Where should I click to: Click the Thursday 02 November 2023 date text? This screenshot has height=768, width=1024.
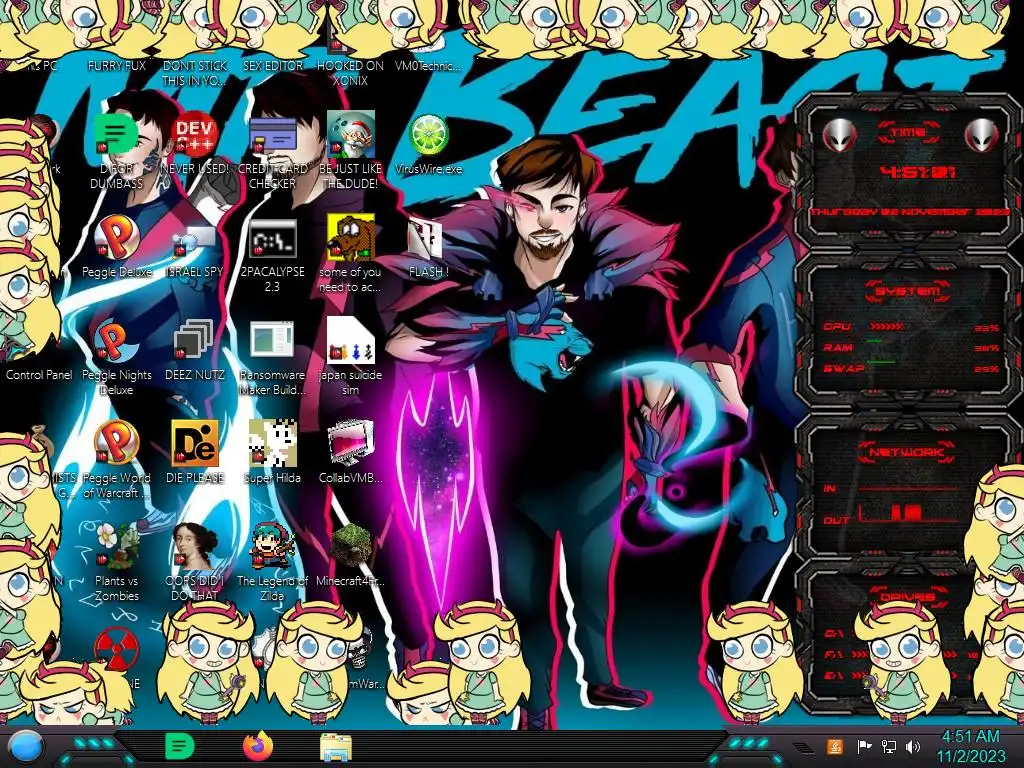(909, 212)
